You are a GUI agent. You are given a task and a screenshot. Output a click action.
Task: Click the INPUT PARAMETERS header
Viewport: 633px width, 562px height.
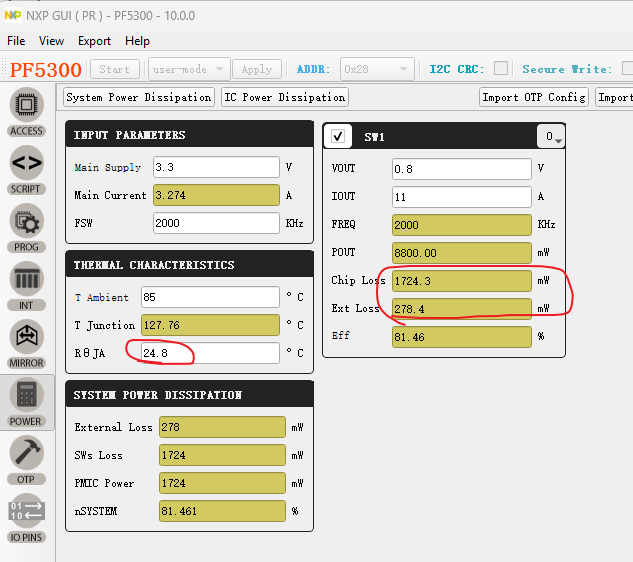click(189, 134)
